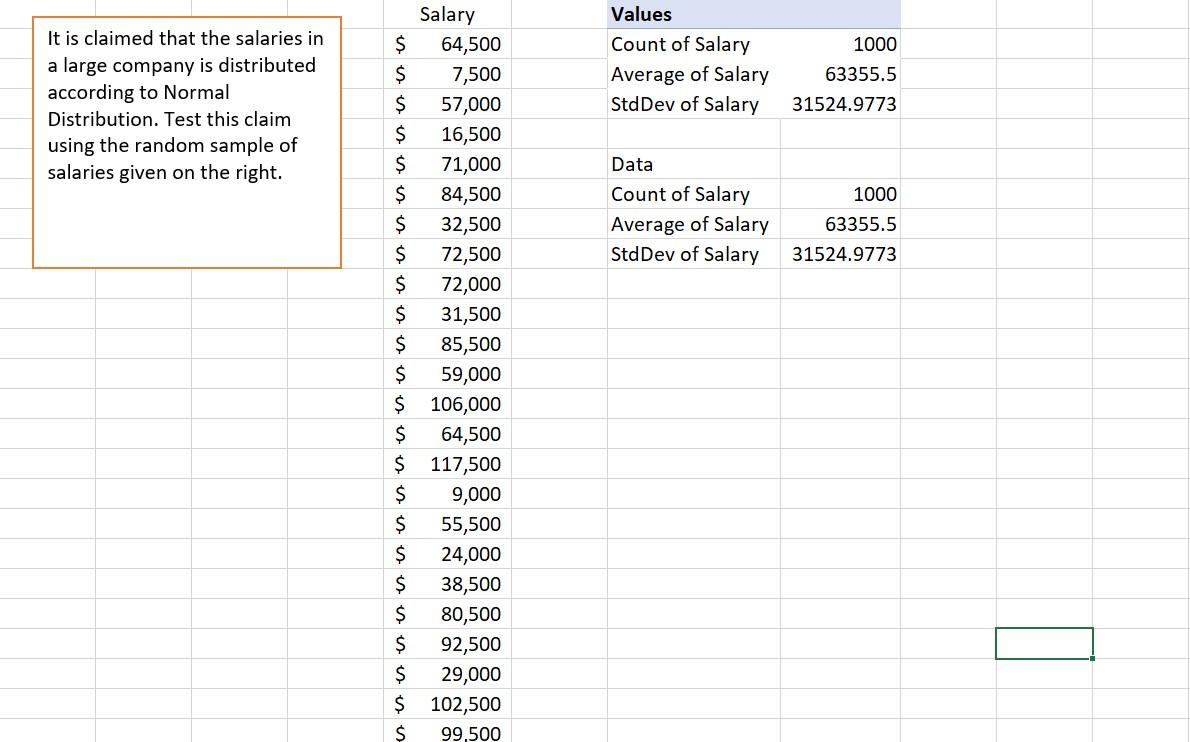
Task: Select the Salary column header cell
Action: 447,14
